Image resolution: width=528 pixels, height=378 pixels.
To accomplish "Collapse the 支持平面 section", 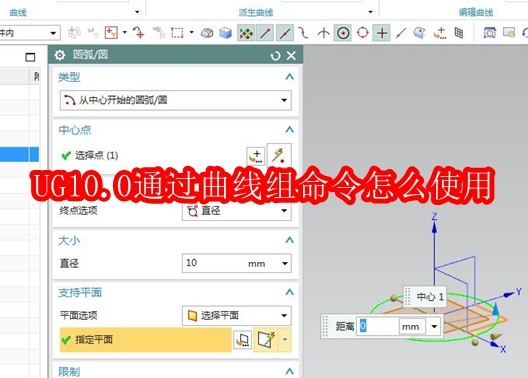I will click(x=289, y=292).
